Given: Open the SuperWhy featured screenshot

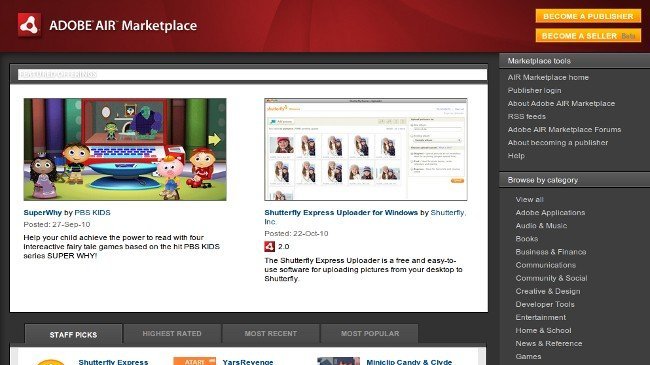Looking at the screenshot, I should (125, 149).
